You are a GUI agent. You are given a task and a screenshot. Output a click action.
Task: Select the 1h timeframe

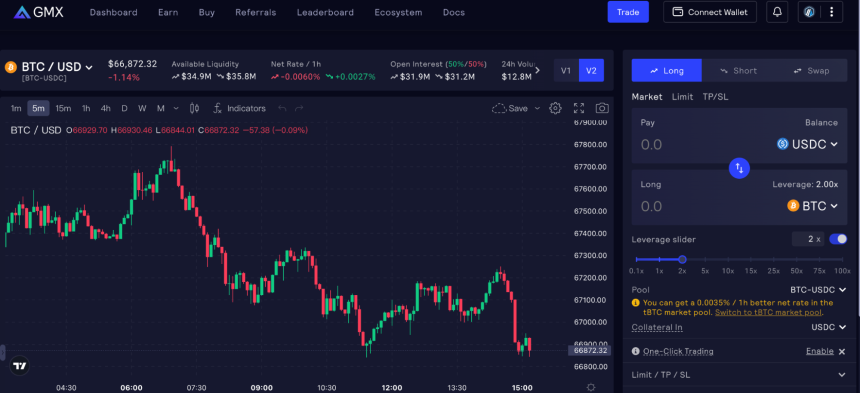coord(86,109)
